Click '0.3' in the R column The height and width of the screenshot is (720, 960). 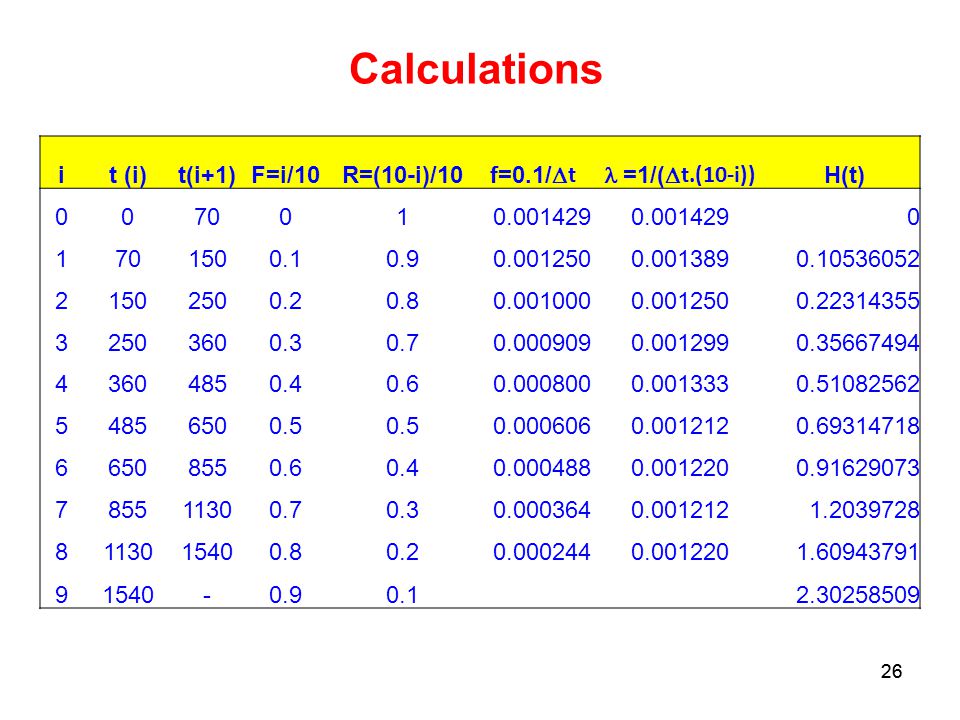[402, 509]
